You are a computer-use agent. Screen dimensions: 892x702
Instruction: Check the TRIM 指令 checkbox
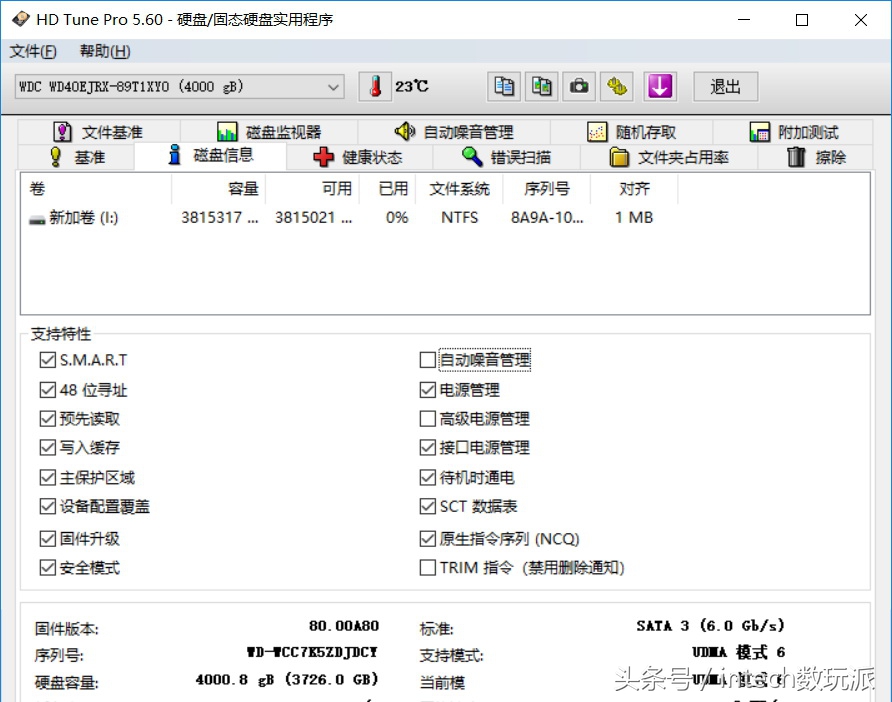coord(427,567)
